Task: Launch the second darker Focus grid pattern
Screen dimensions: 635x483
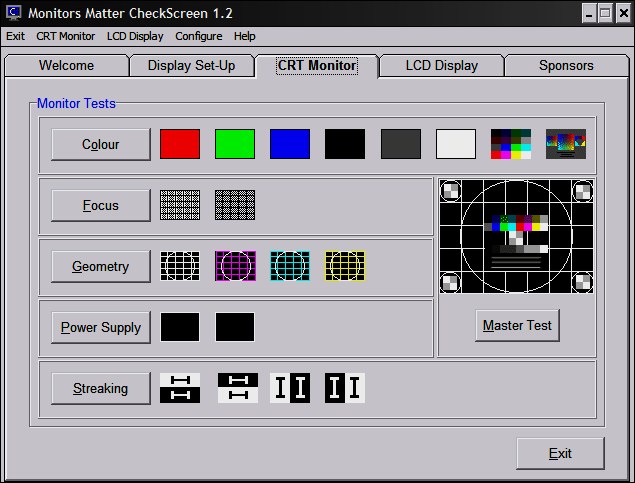Action: 235,205
